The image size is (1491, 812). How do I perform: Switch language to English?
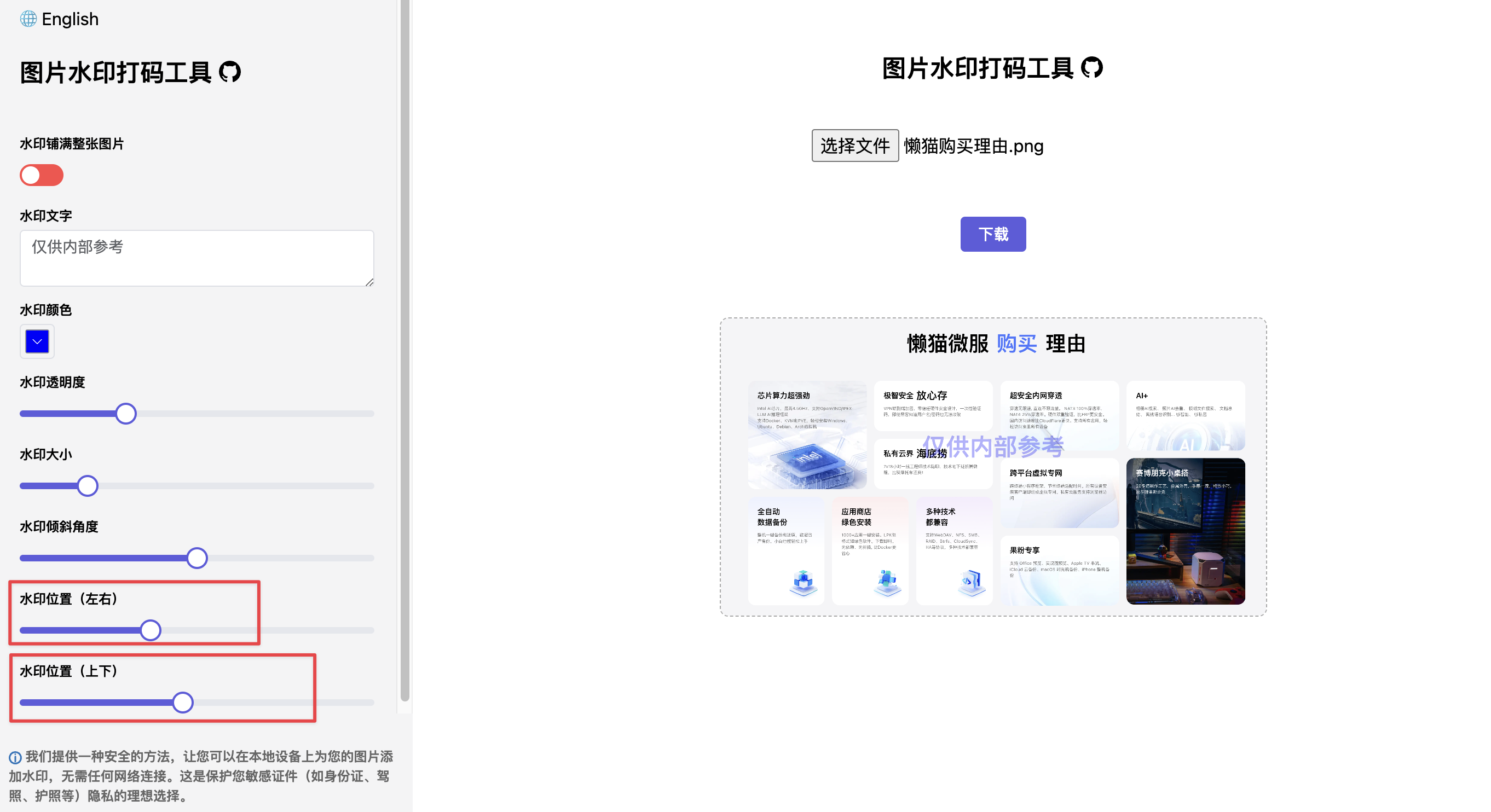(70, 19)
